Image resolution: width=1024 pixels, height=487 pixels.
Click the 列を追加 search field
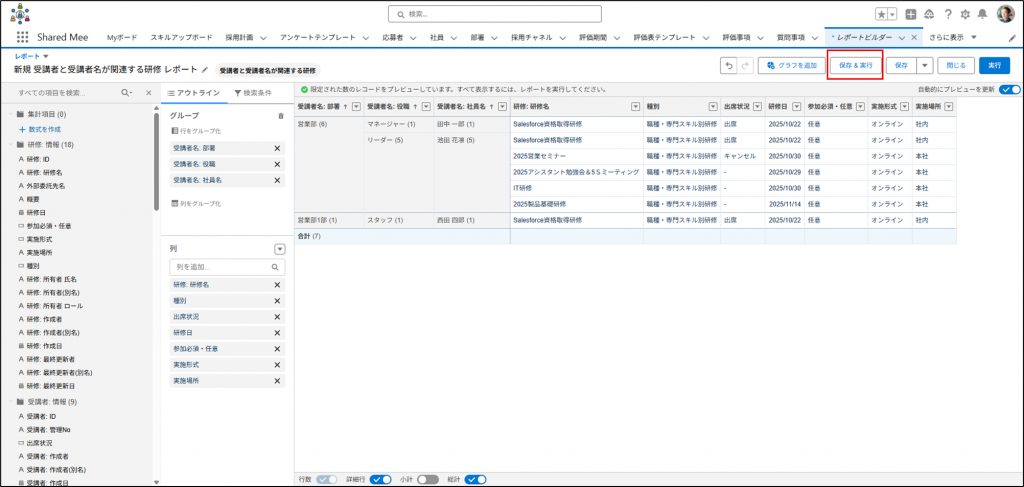222,267
